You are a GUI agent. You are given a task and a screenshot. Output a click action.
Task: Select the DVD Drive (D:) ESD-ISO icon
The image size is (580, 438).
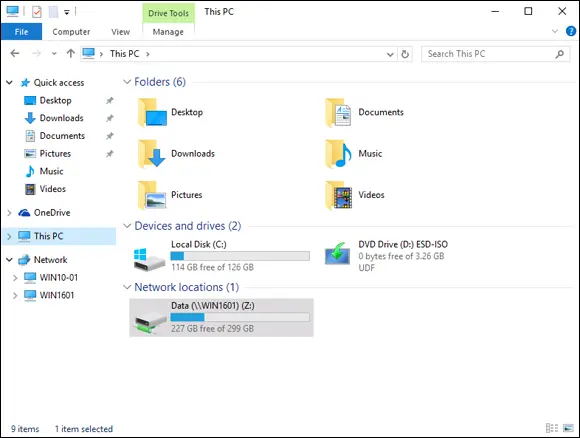click(x=337, y=254)
